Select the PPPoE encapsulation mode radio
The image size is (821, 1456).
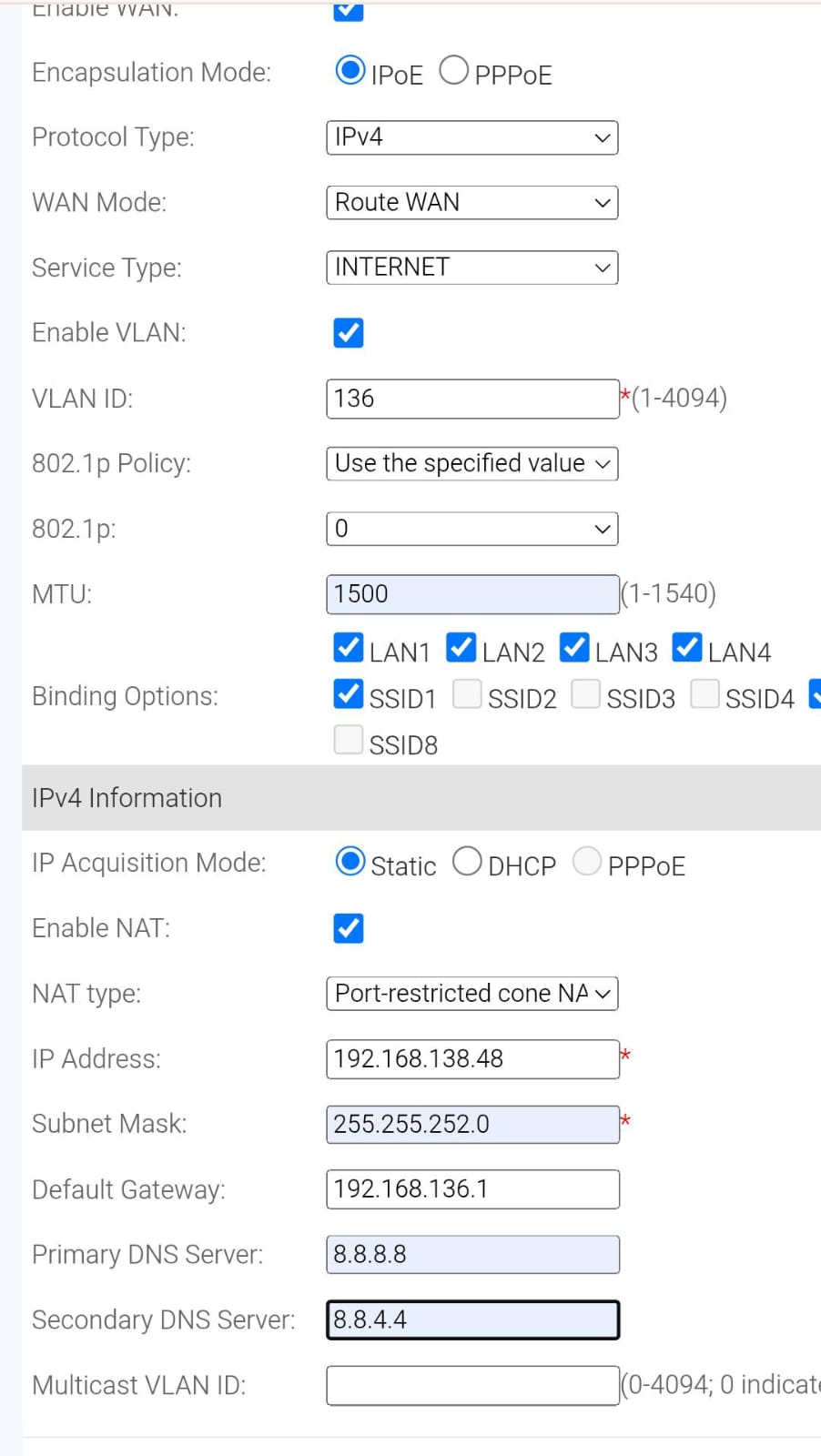click(x=453, y=71)
